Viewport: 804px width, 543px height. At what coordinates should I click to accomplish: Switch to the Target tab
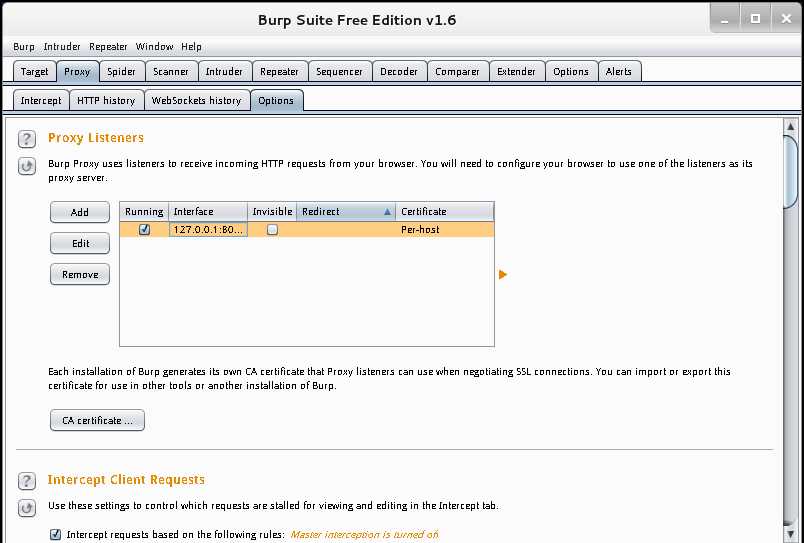(34, 72)
